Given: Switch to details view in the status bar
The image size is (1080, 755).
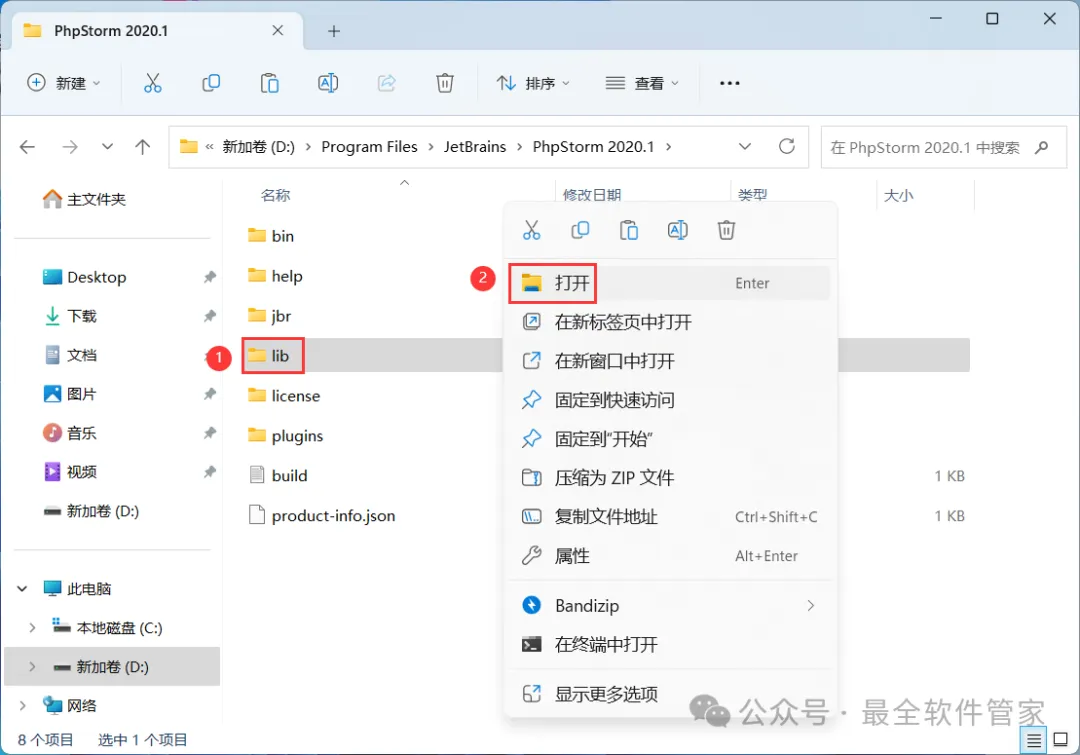Looking at the screenshot, I should [1034, 741].
